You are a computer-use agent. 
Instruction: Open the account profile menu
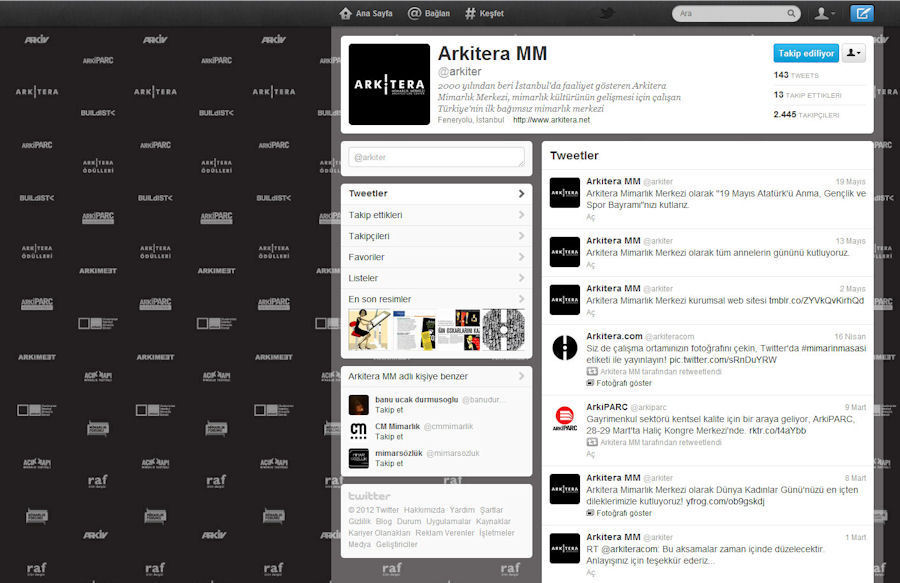(x=825, y=13)
